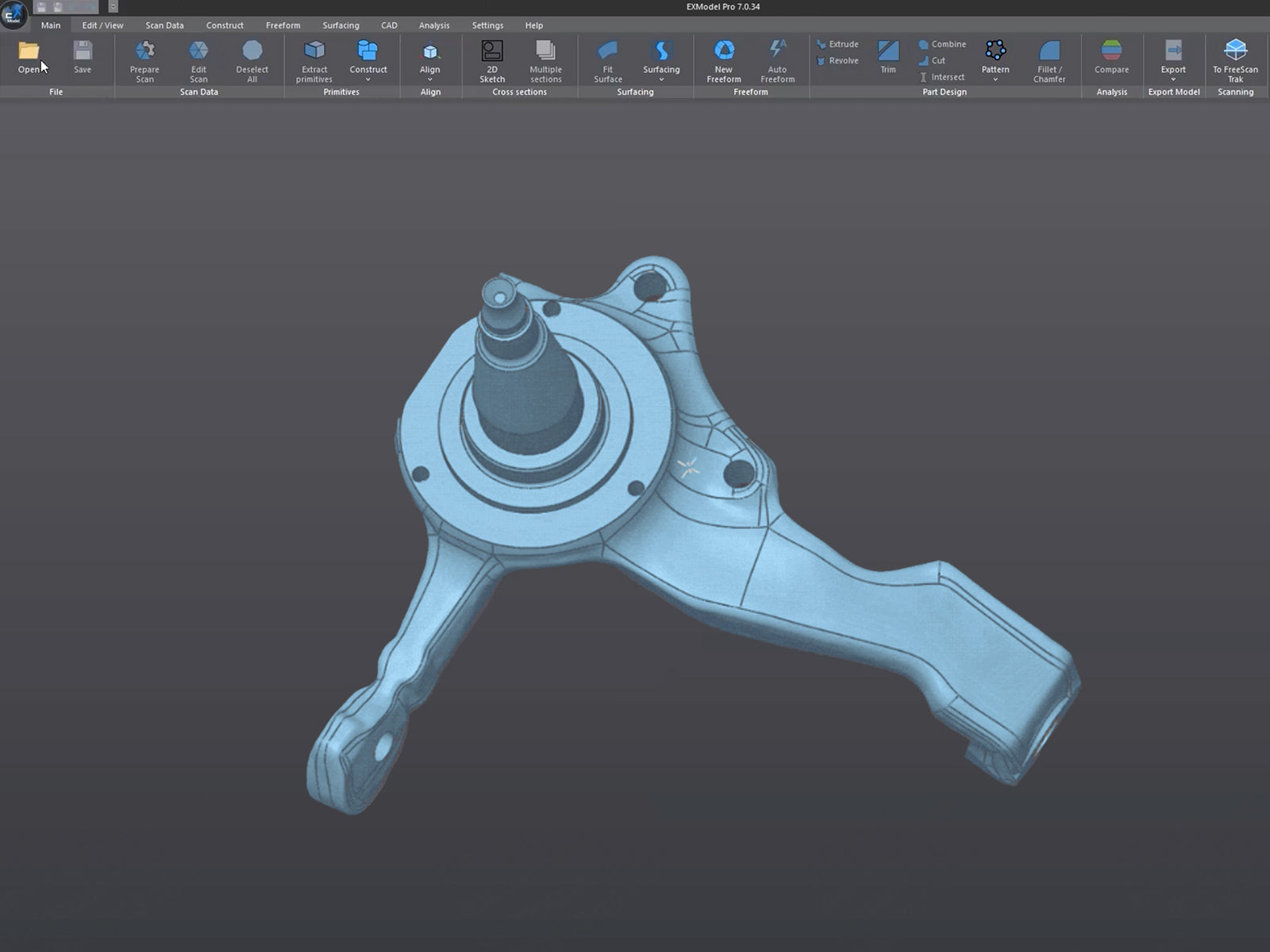This screenshot has height=952, width=1270.
Task: Click the Open file folder icon
Action: tap(29, 52)
